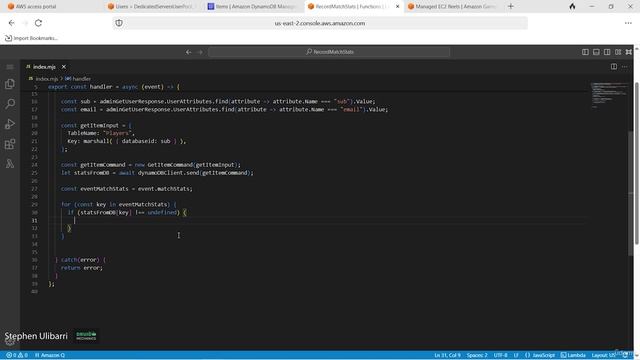Switch to Managed EC2 fleets browser tab
Image resolution: width=640 pixels, height=360 pixels.
pos(453,7)
